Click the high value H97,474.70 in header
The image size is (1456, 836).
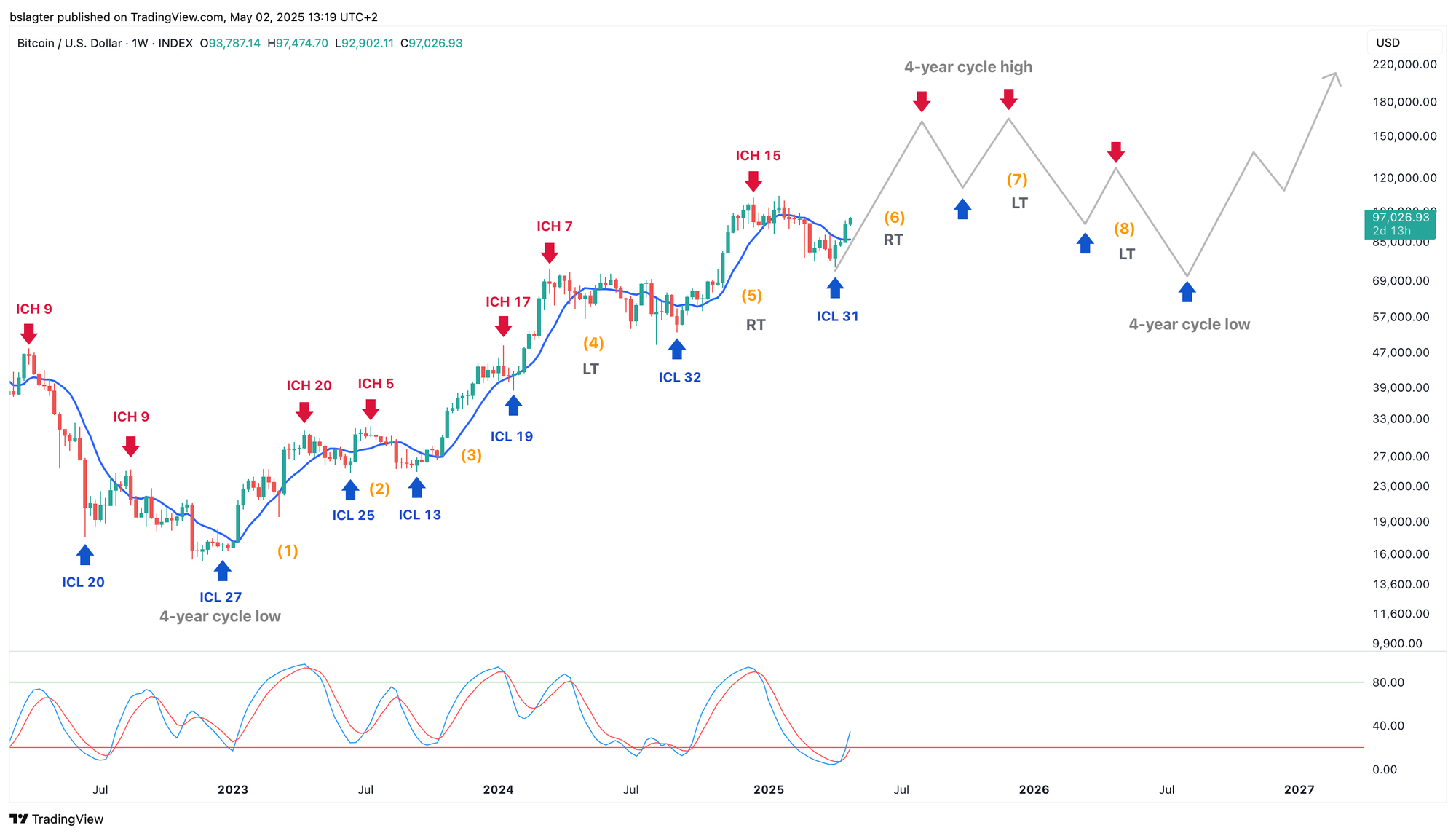298,43
